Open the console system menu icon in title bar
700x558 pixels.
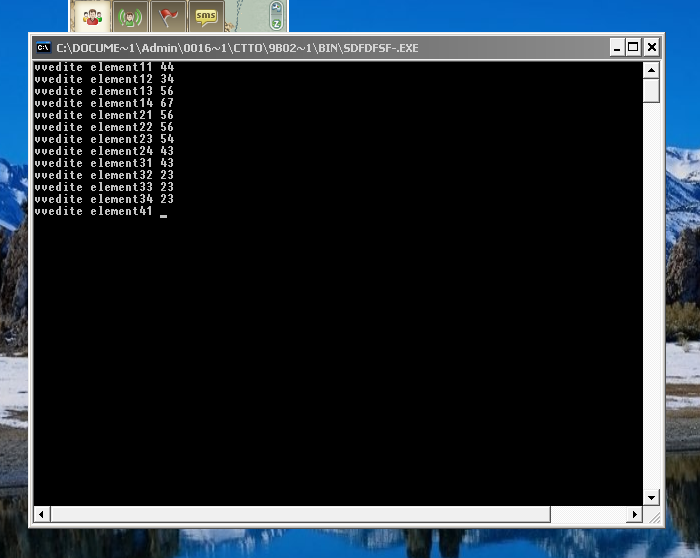pyautogui.click(x=43, y=47)
